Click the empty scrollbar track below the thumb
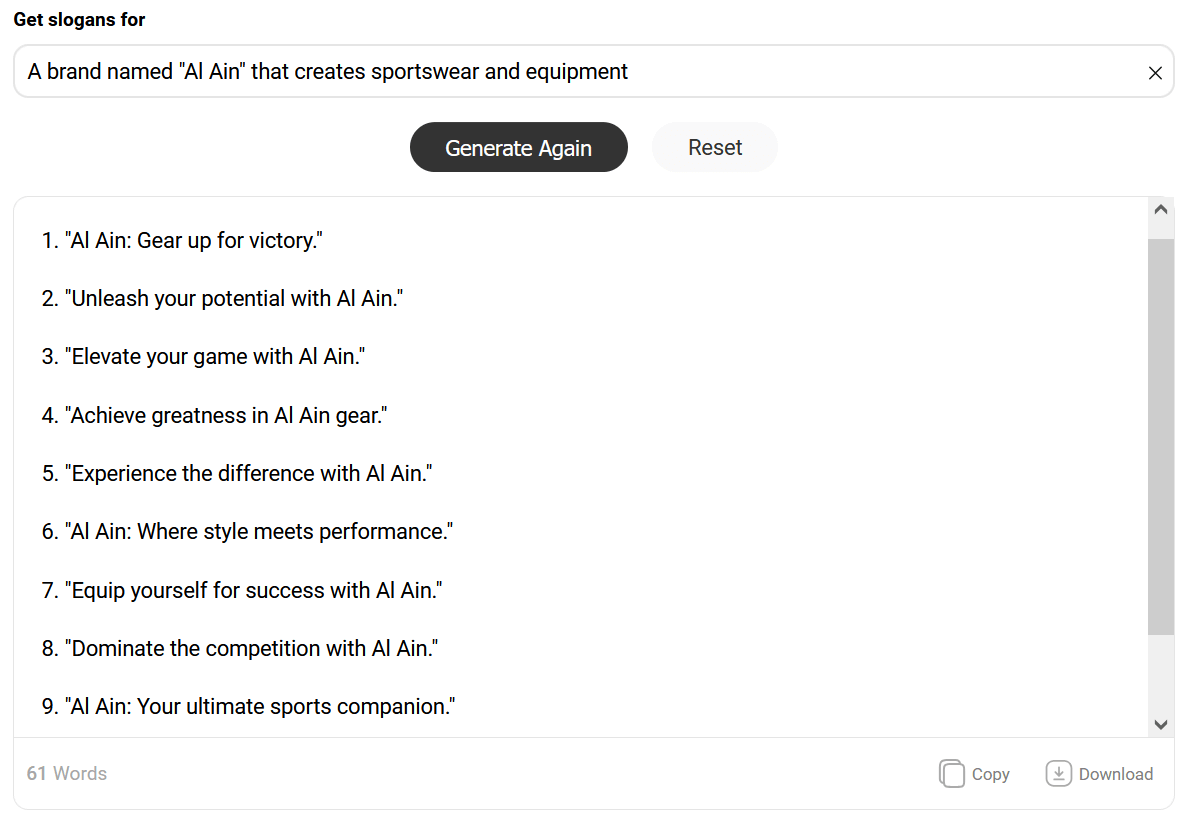This screenshot has height=819, width=1193. click(x=1160, y=674)
